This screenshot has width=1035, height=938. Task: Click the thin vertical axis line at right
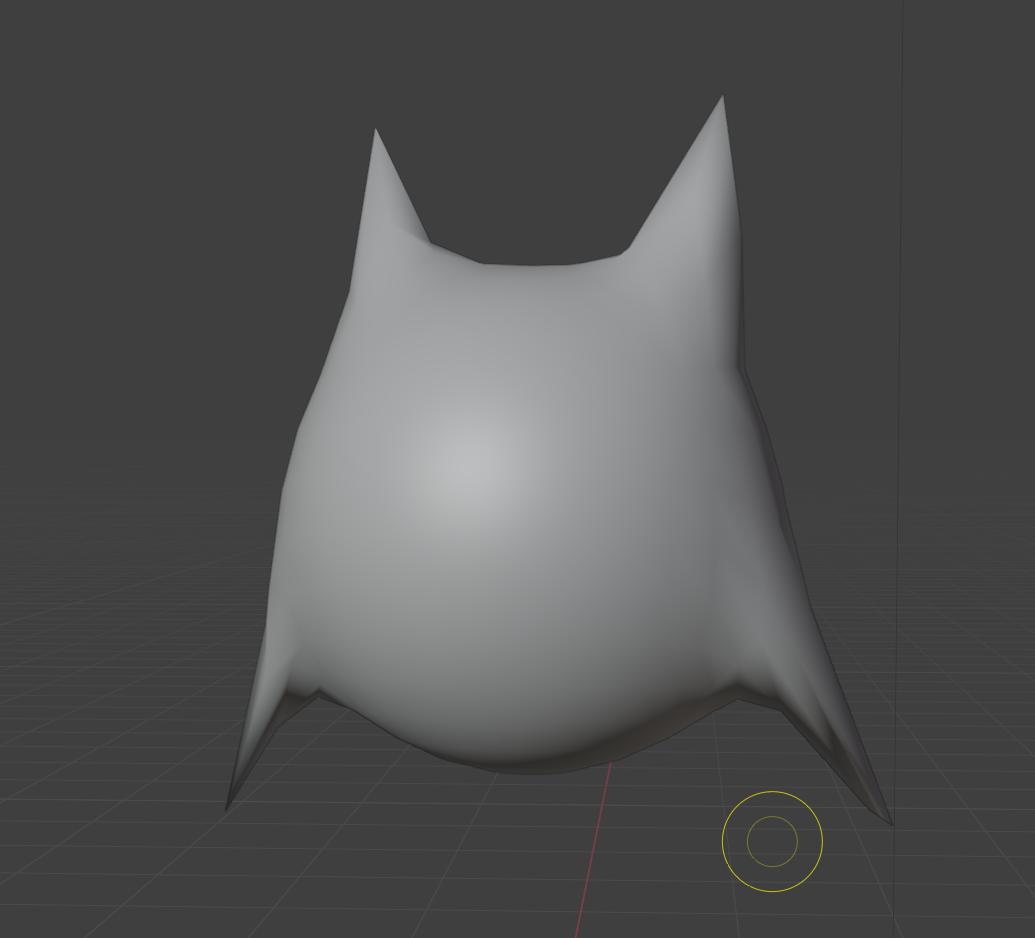point(899,300)
